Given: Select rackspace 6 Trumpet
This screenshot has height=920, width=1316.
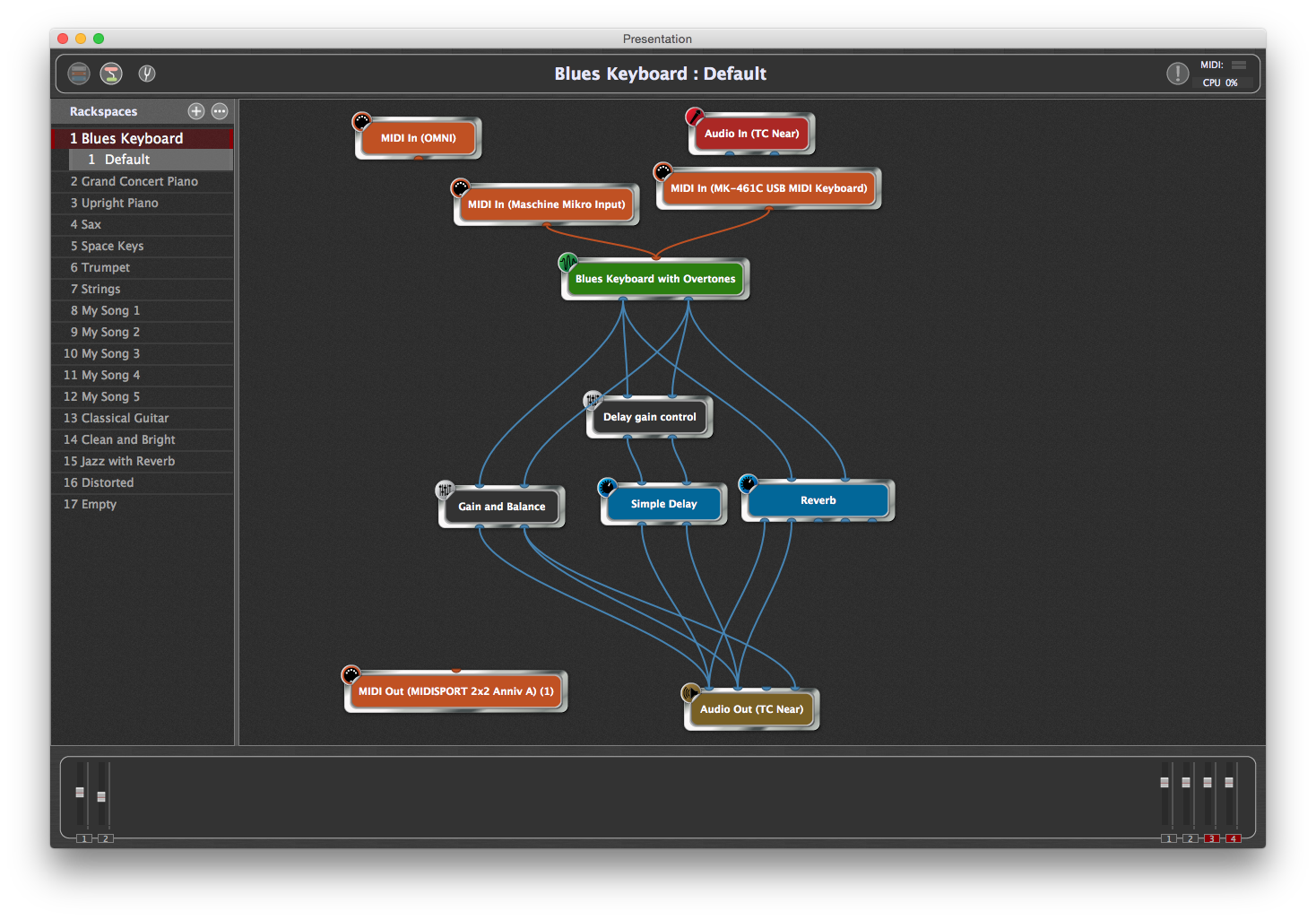Looking at the screenshot, I should click(x=143, y=267).
